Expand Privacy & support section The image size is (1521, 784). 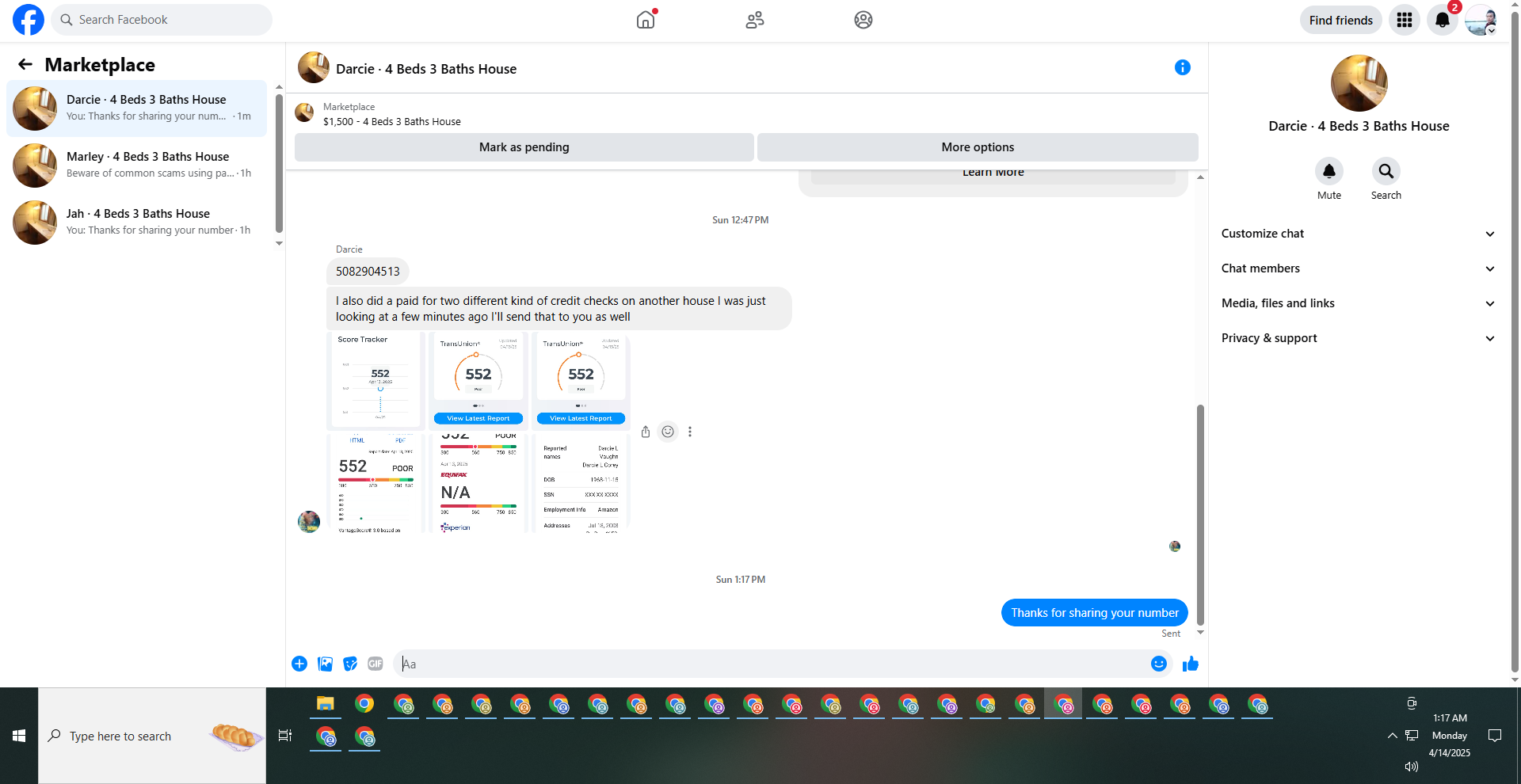[x=1359, y=338]
